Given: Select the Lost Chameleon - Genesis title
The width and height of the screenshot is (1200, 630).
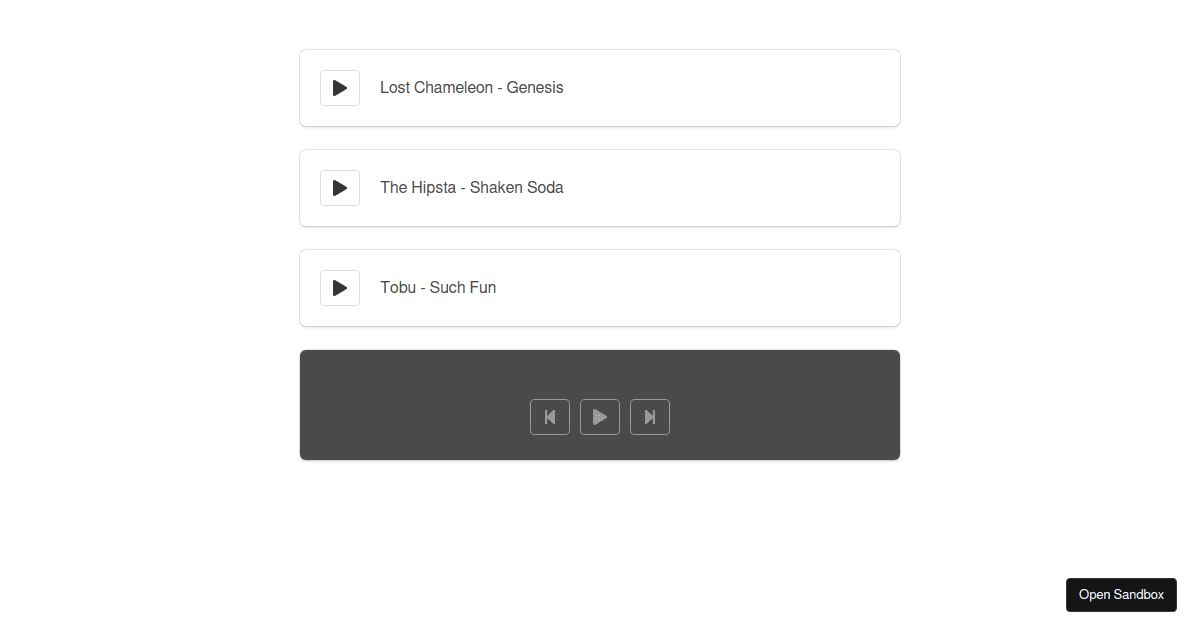Looking at the screenshot, I should 472,88.
